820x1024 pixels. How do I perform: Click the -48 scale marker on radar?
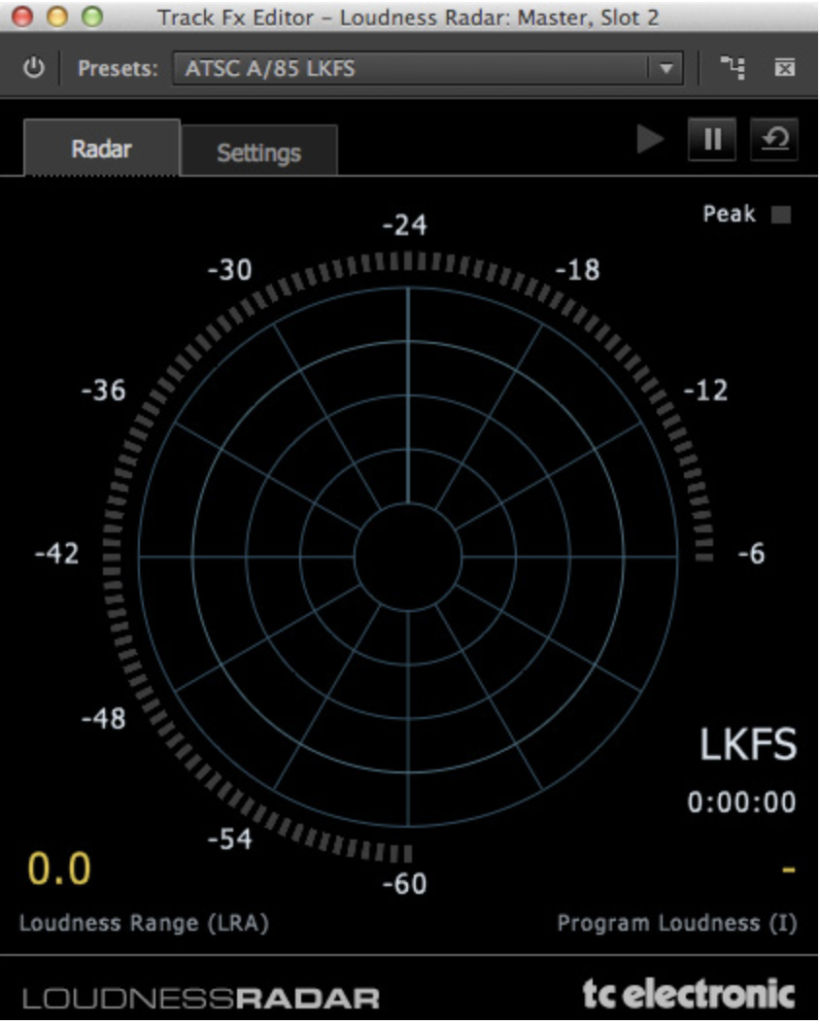click(103, 719)
